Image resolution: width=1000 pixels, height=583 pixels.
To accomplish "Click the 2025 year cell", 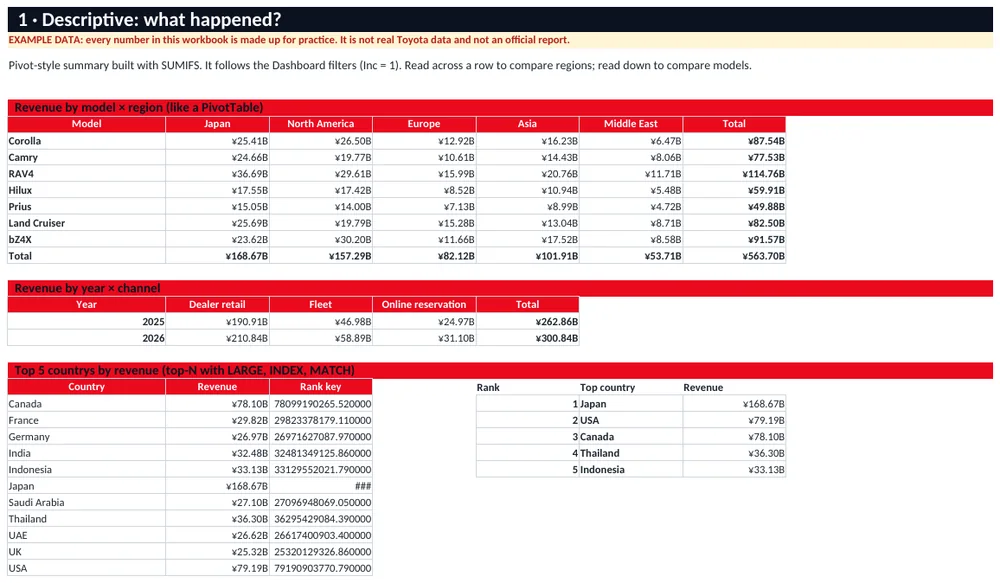I will click(87, 321).
